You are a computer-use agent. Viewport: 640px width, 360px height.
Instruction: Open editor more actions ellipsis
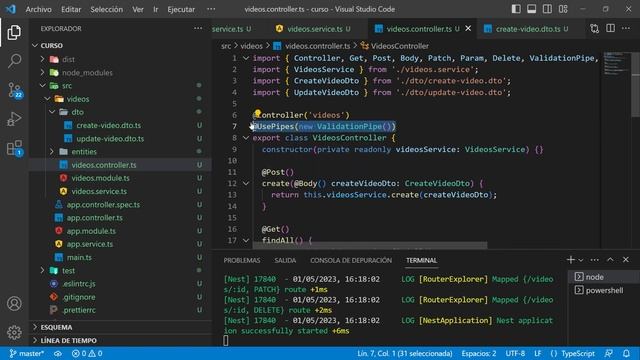(x=626, y=28)
